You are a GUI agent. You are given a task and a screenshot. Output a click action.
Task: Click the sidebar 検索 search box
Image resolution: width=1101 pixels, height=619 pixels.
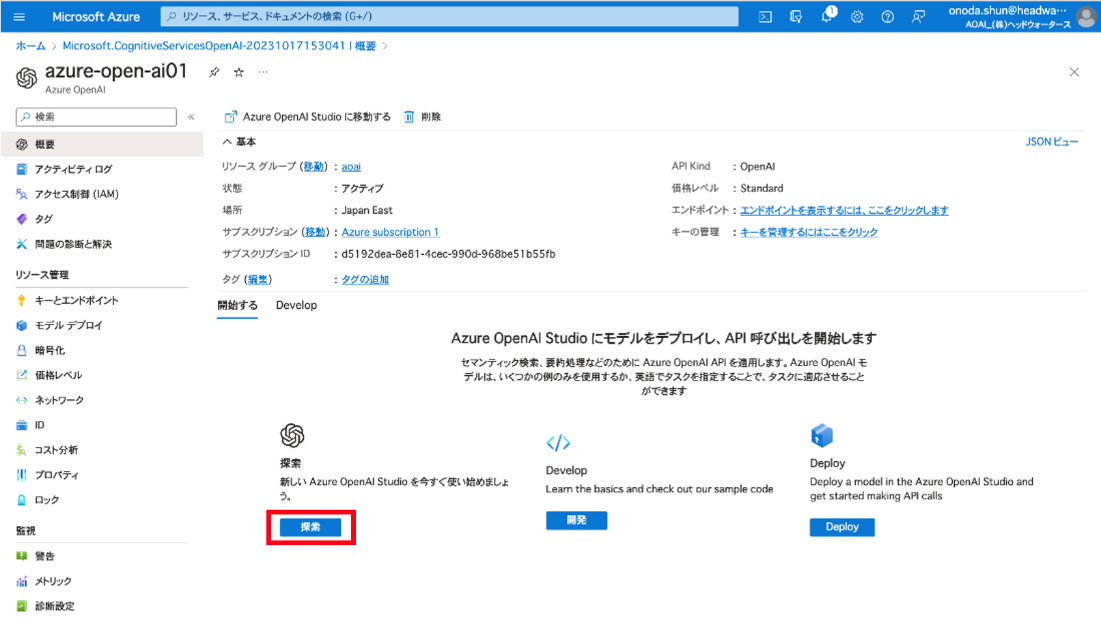(x=96, y=117)
